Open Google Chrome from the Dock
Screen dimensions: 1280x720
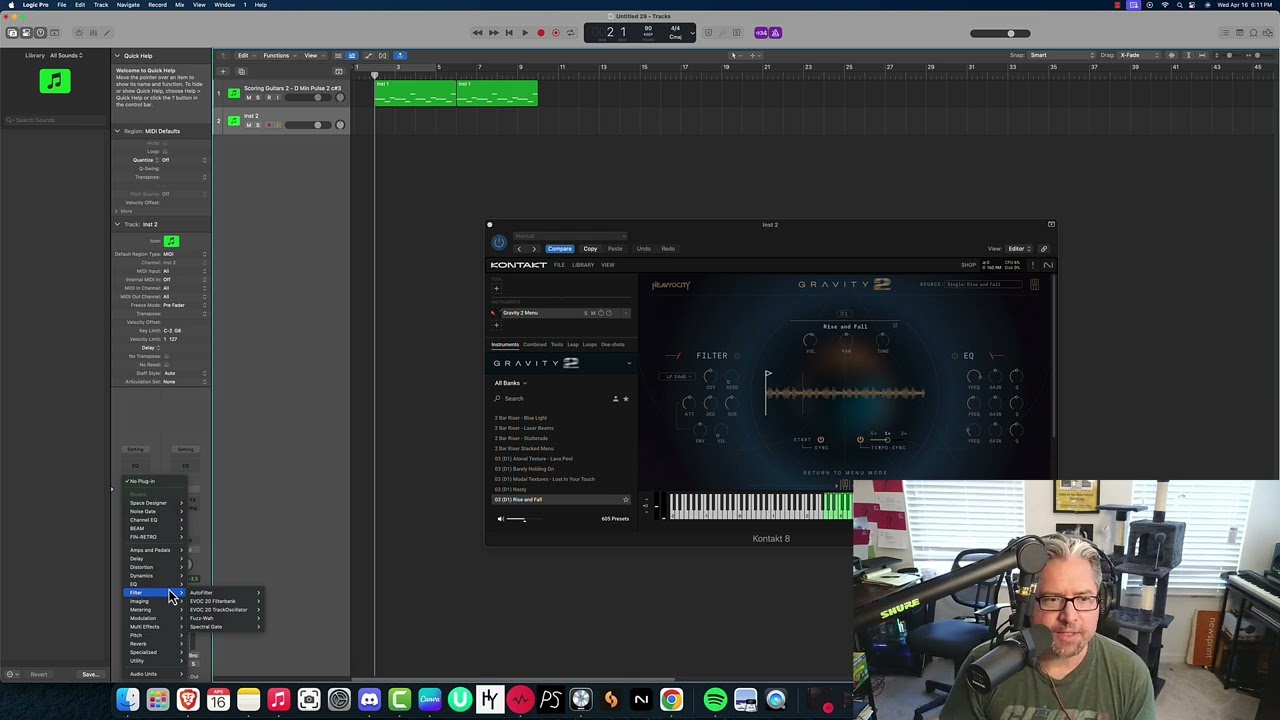pyautogui.click(x=671, y=700)
